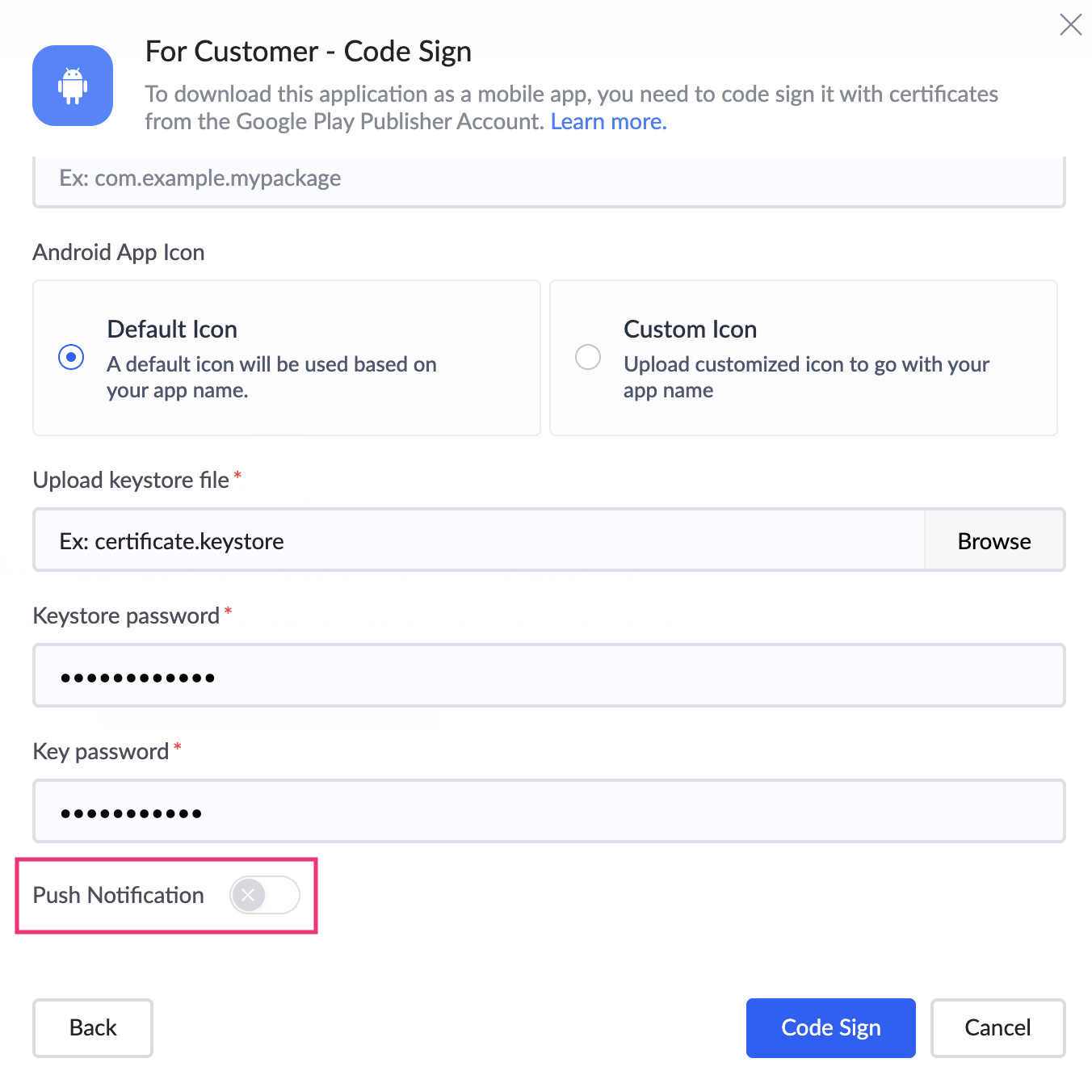
Task: Select the Custom Icon radio button
Action: click(x=588, y=357)
